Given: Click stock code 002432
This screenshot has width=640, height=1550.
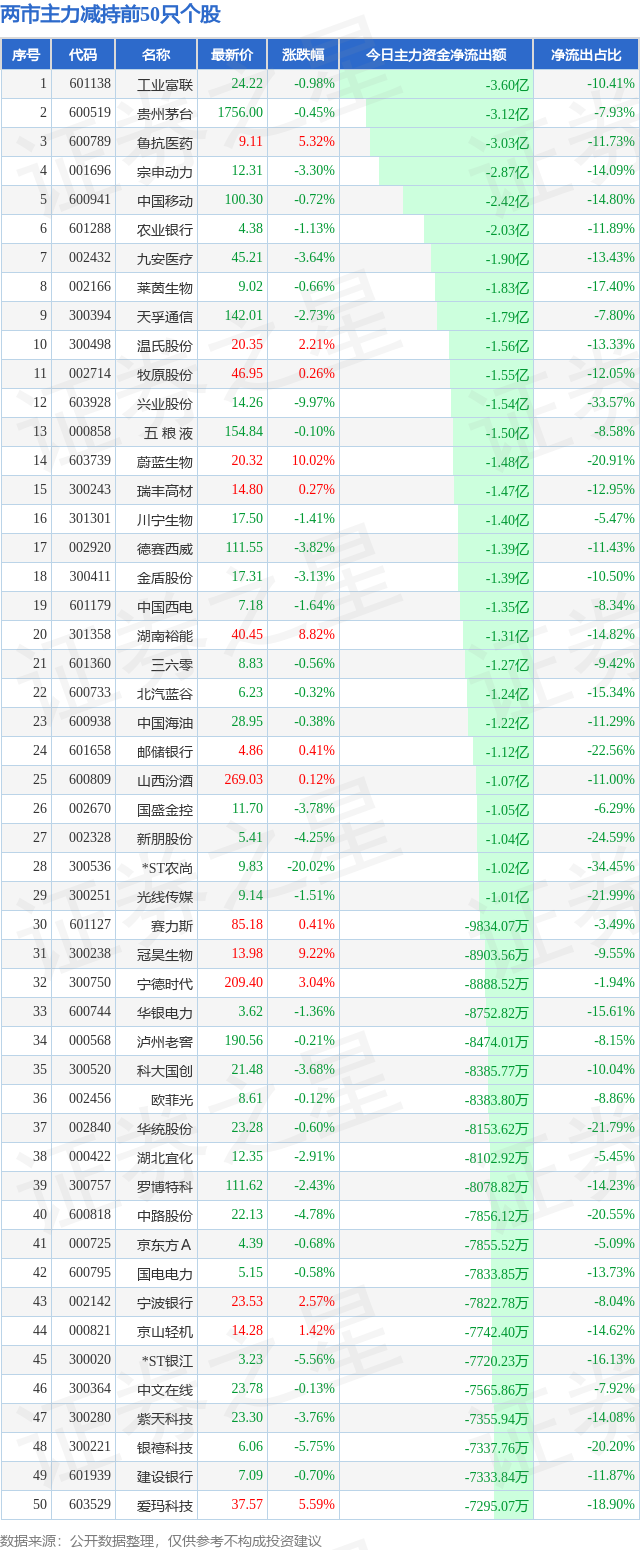Looking at the screenshot, I should pyautogui.click(x=91, y=258).
